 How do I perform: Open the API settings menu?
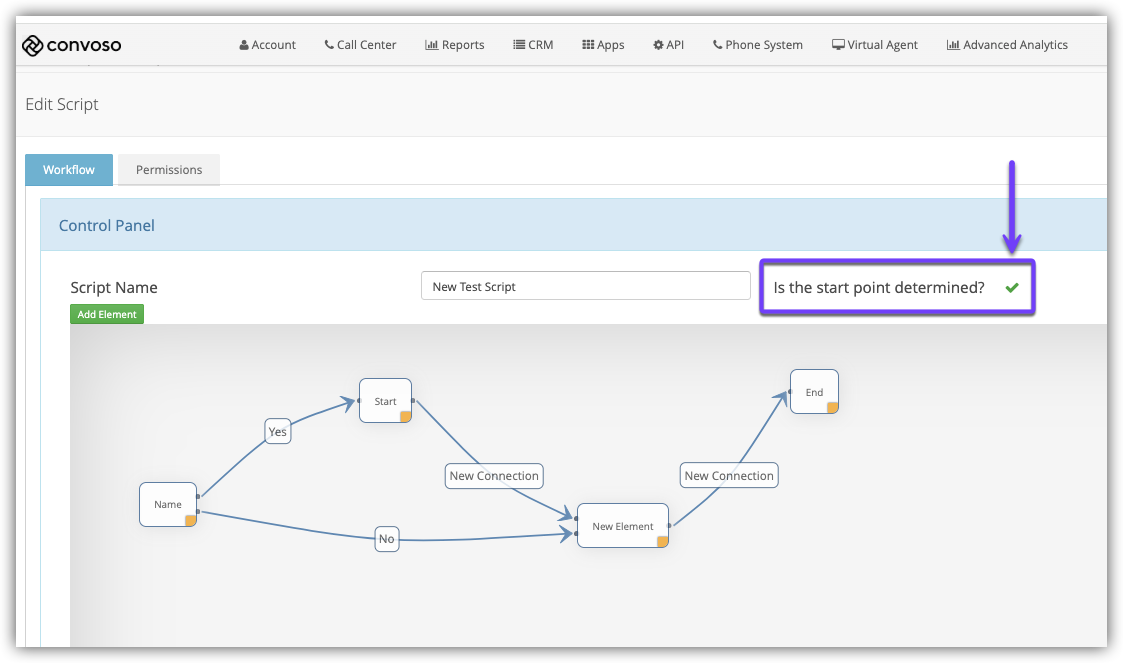[x=668, y=45]
